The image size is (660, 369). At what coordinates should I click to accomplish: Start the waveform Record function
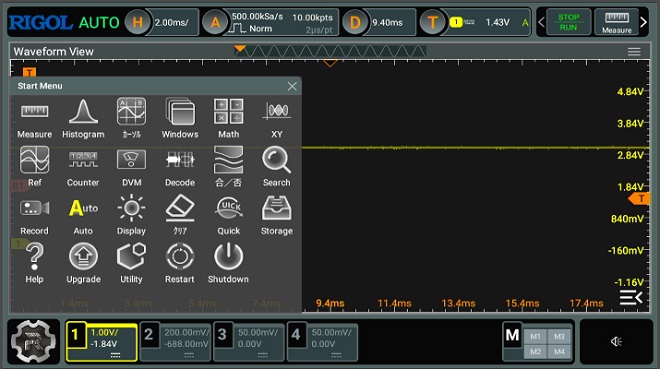(x=34, y=215)
